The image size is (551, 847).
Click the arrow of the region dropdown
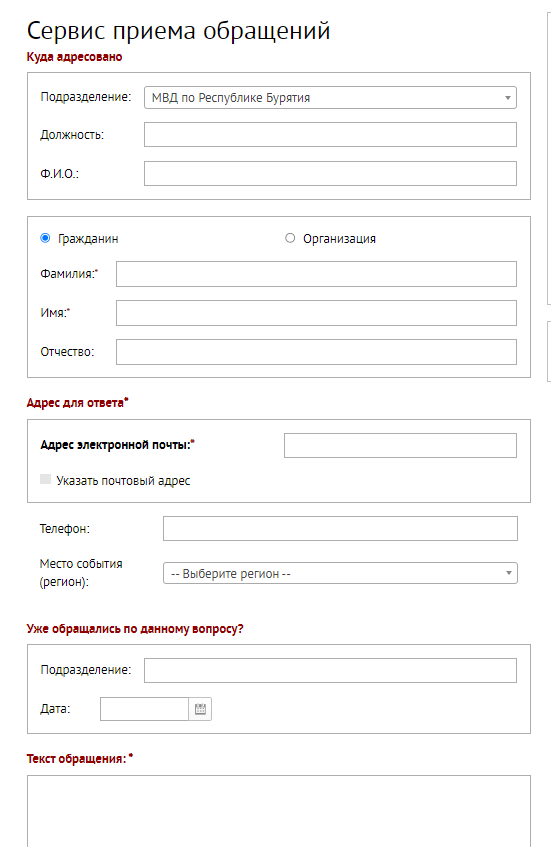508,573
